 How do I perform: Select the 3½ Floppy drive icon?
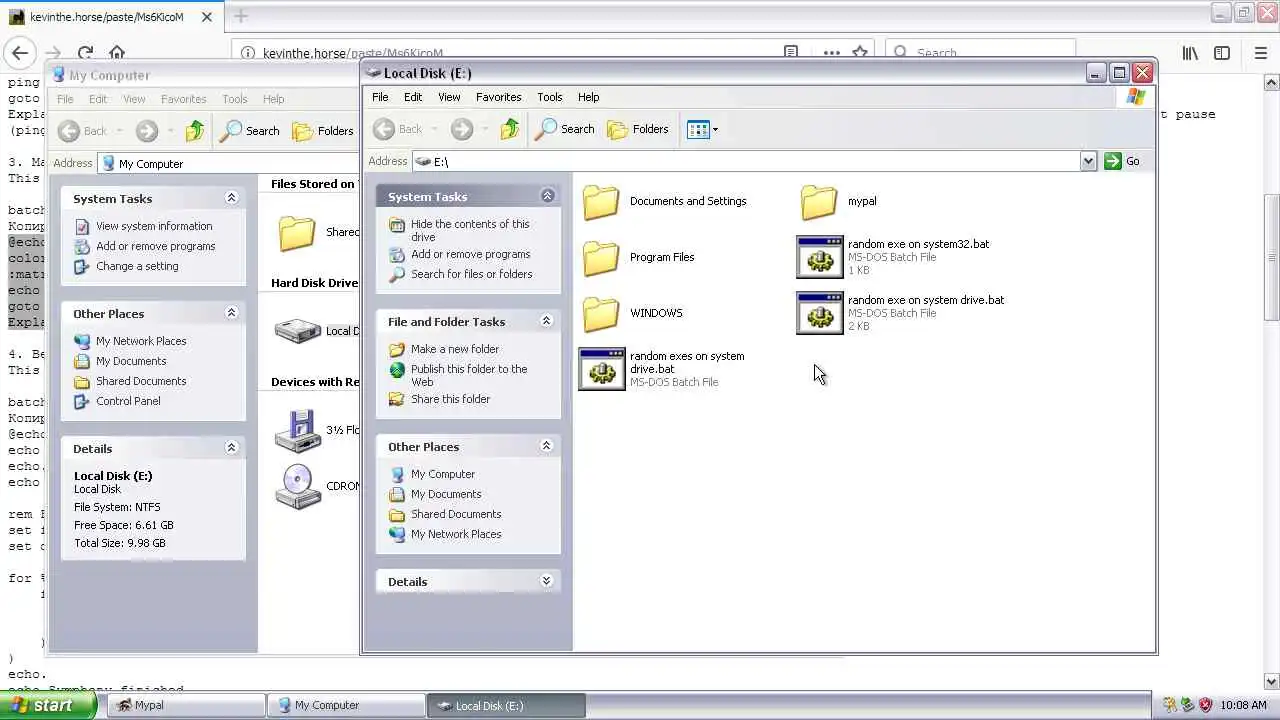298,431
